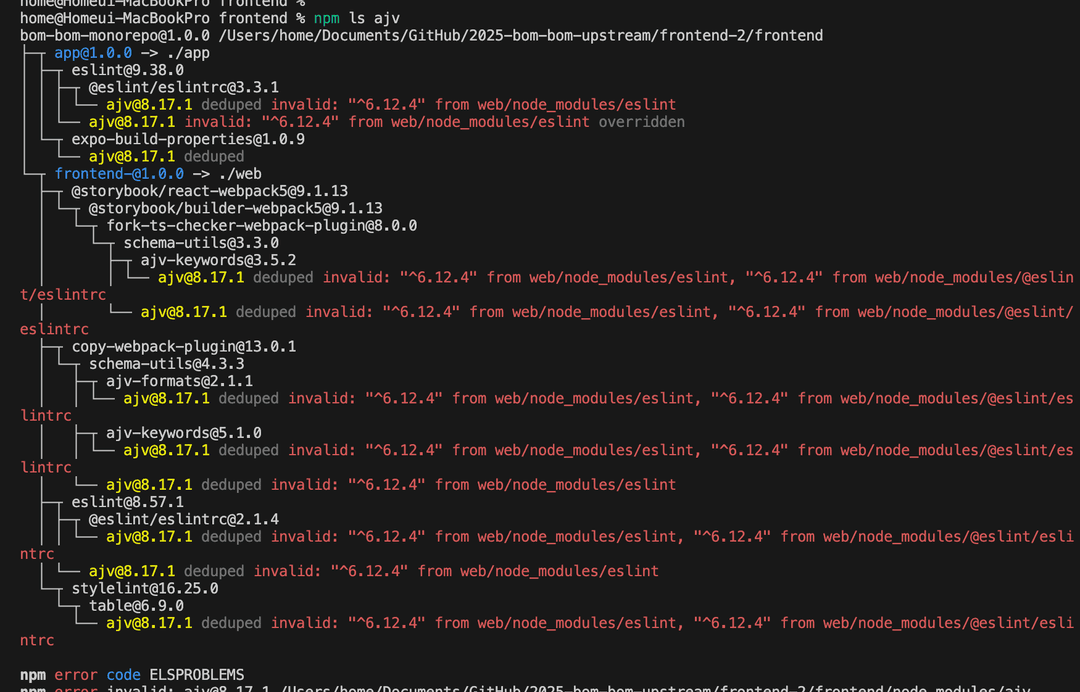Click the 'eslint@8.57.1' tree row
1080x692 pixels.
click(127, 502)
